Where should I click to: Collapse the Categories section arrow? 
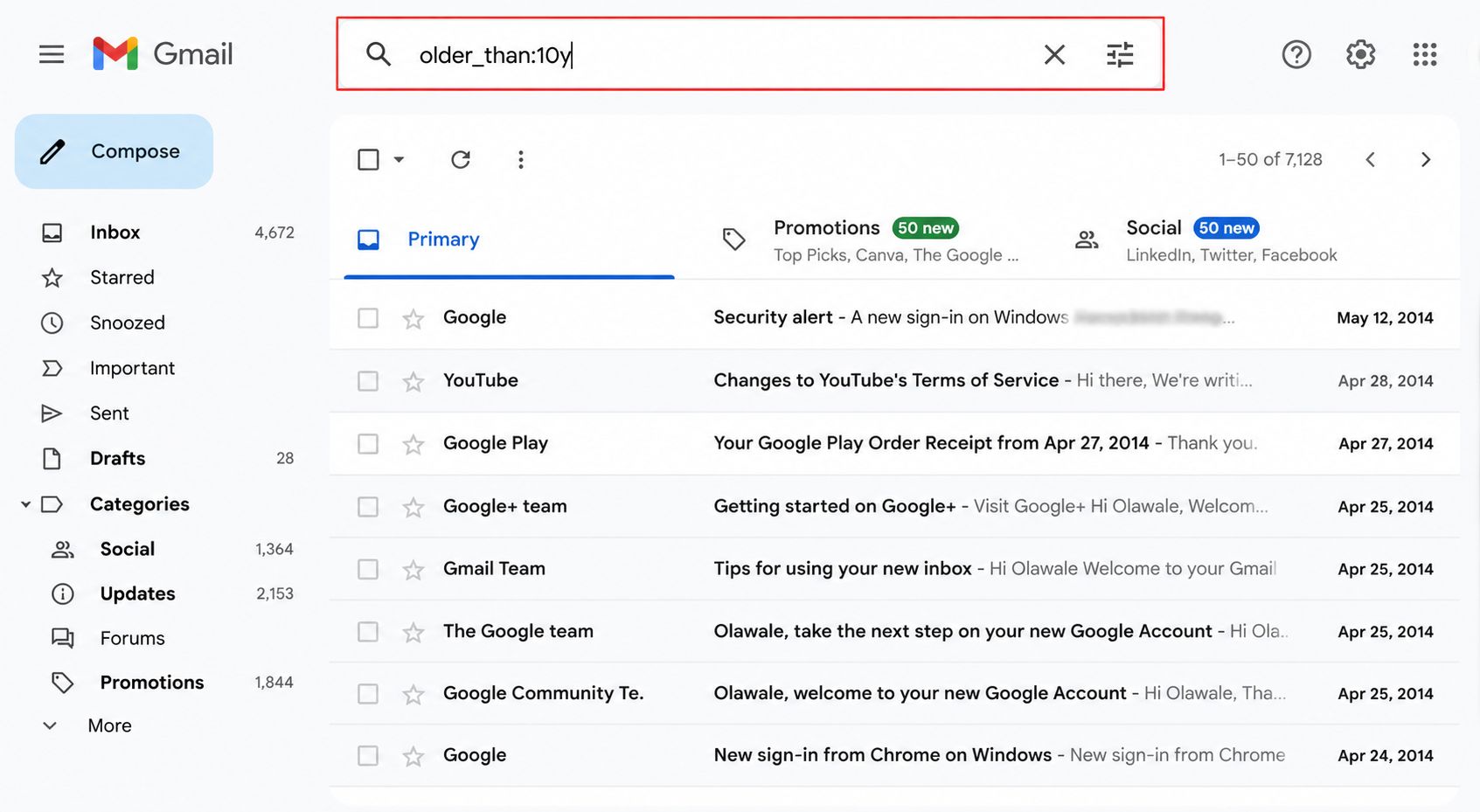(25, 504)
